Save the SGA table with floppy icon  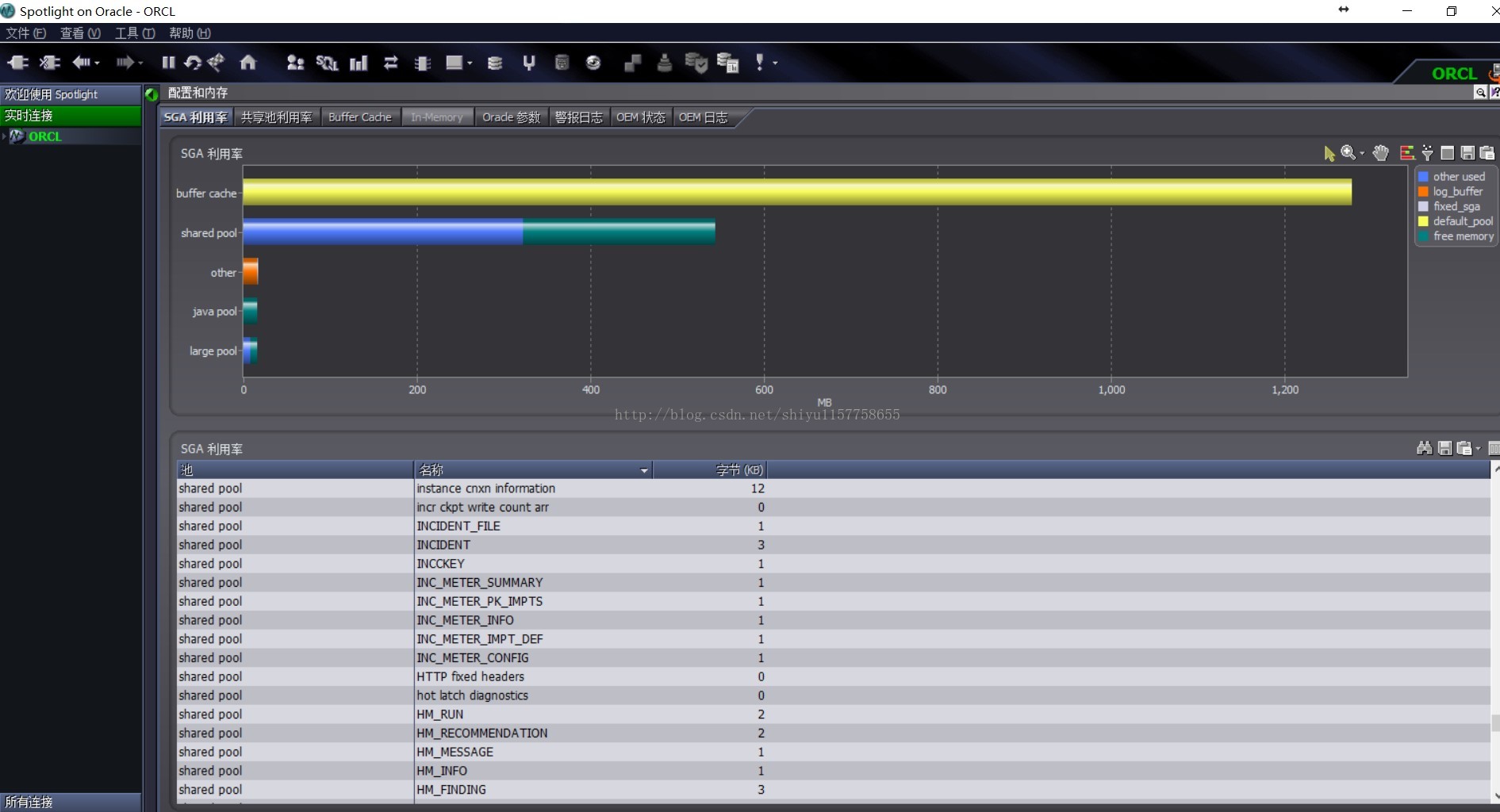[x=1445, y=449]
